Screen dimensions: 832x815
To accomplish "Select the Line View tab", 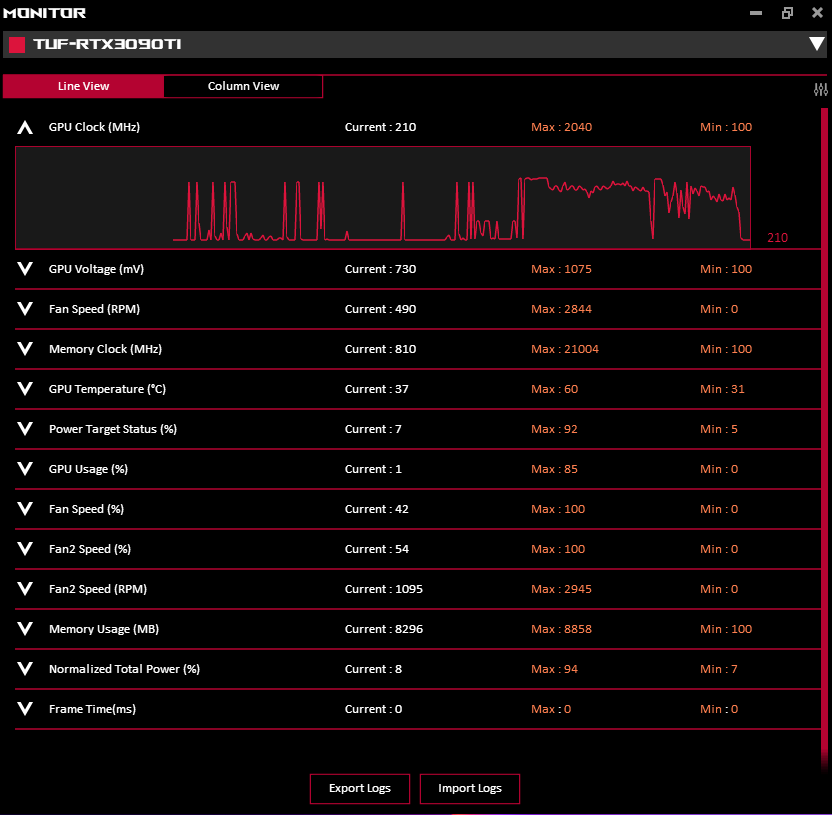I will pos(83,86).
